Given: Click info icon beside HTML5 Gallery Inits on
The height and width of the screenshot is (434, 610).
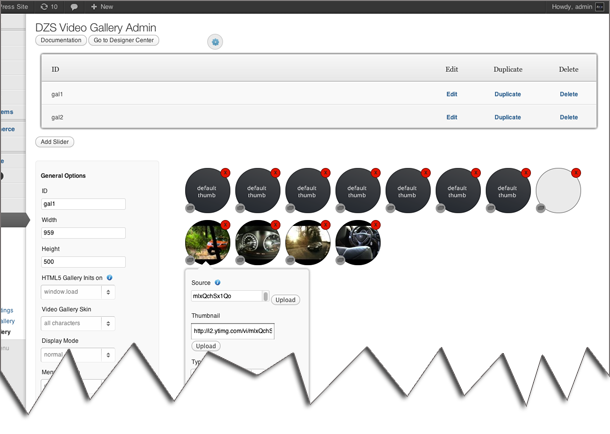Looking at the screenshot, I should tap(109, 278).
